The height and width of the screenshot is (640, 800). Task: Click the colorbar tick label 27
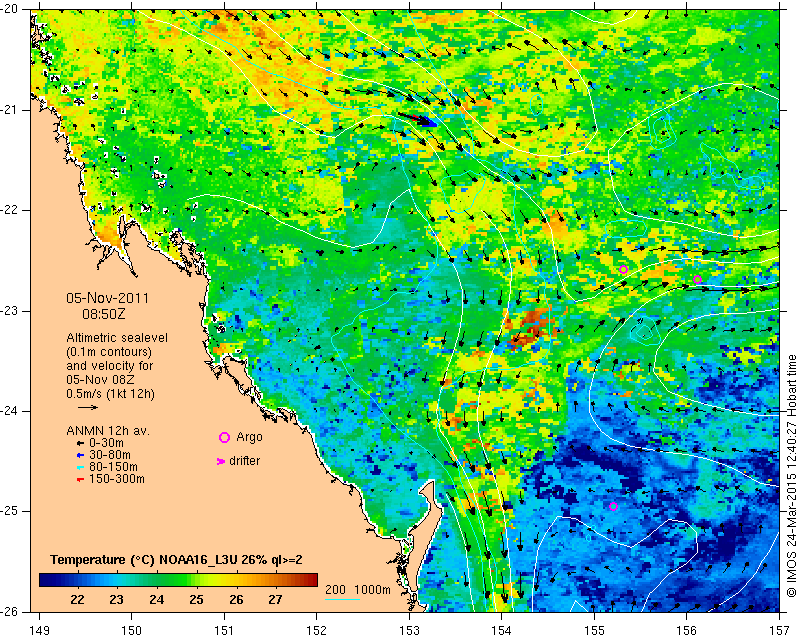coord(276,600)
